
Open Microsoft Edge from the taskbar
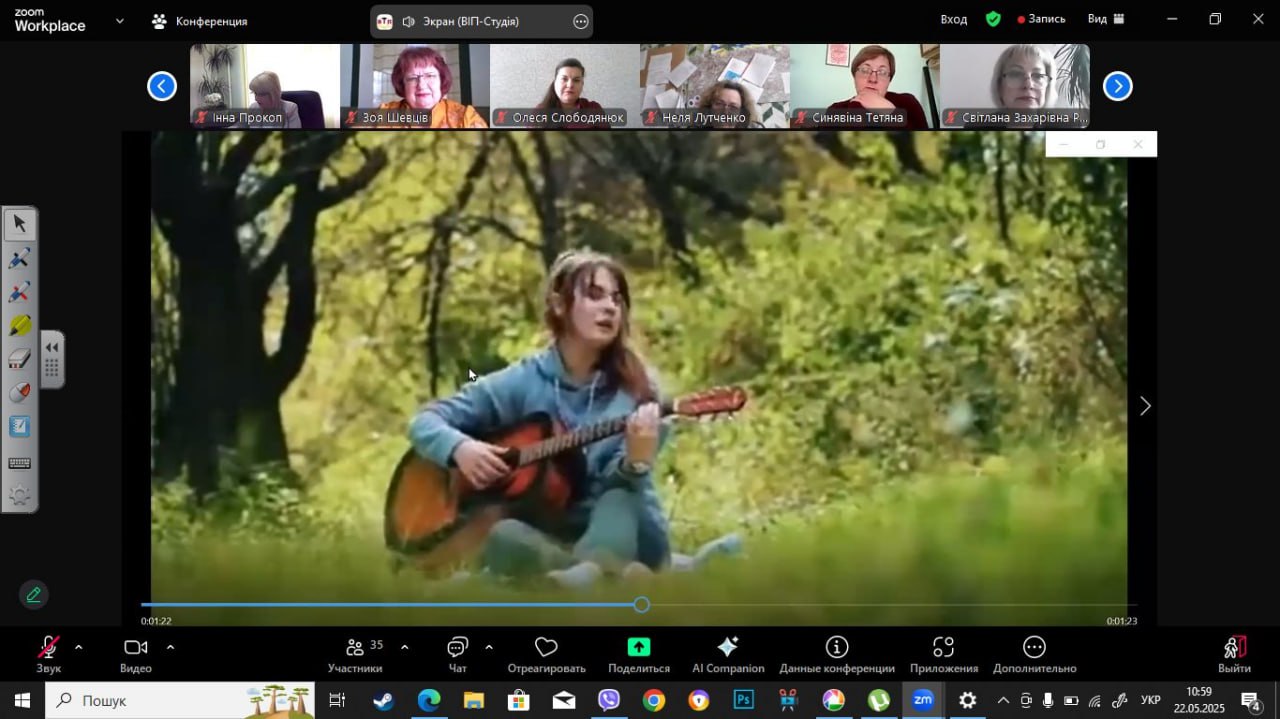pos(428,700)
